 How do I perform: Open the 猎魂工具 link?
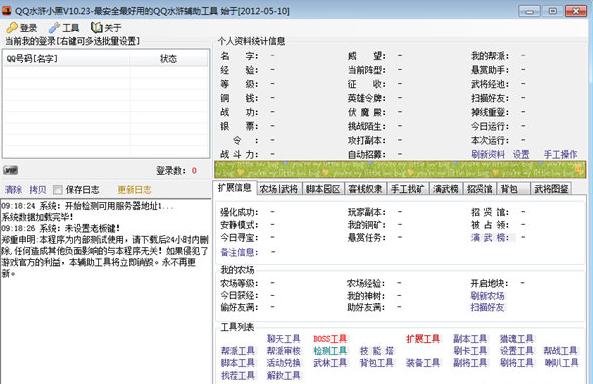[517, 338]
